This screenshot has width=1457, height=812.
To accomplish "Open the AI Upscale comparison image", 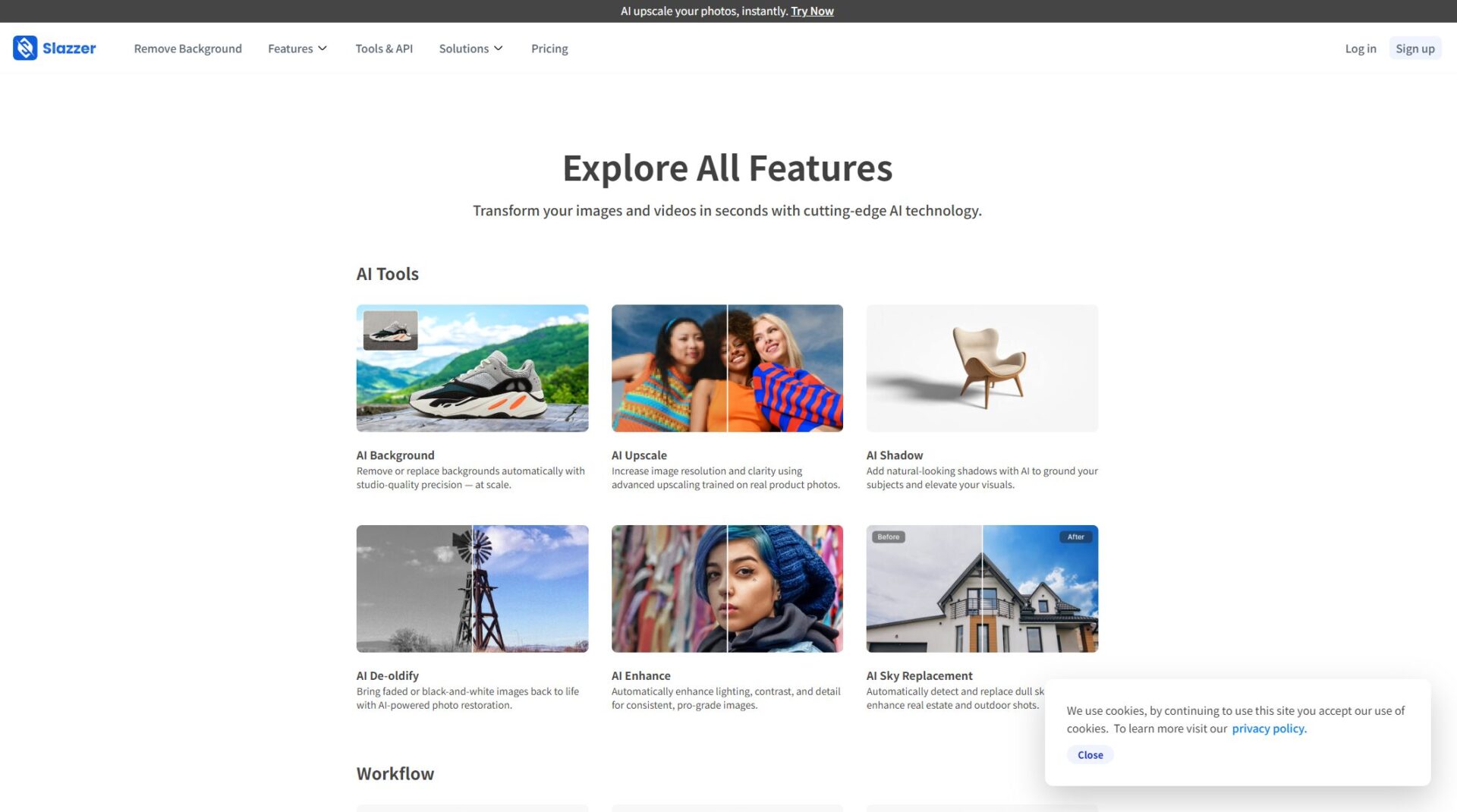I will click(x=727, y=368).
